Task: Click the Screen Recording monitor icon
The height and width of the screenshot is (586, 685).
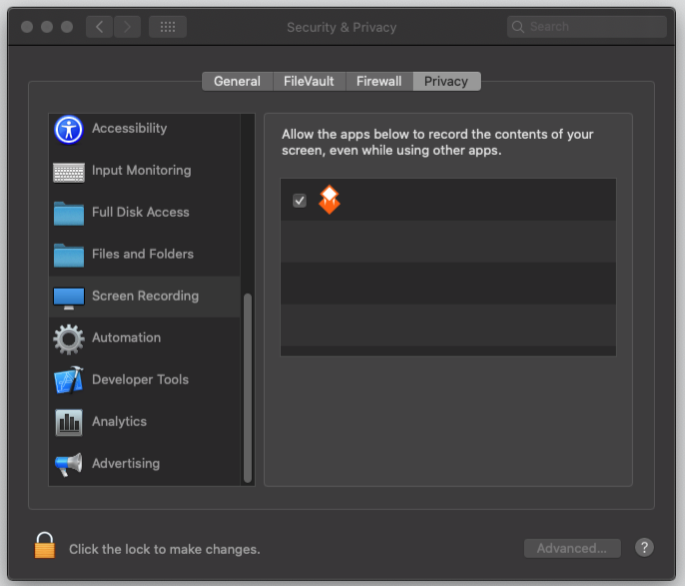Action: click(x=69, y=298)
